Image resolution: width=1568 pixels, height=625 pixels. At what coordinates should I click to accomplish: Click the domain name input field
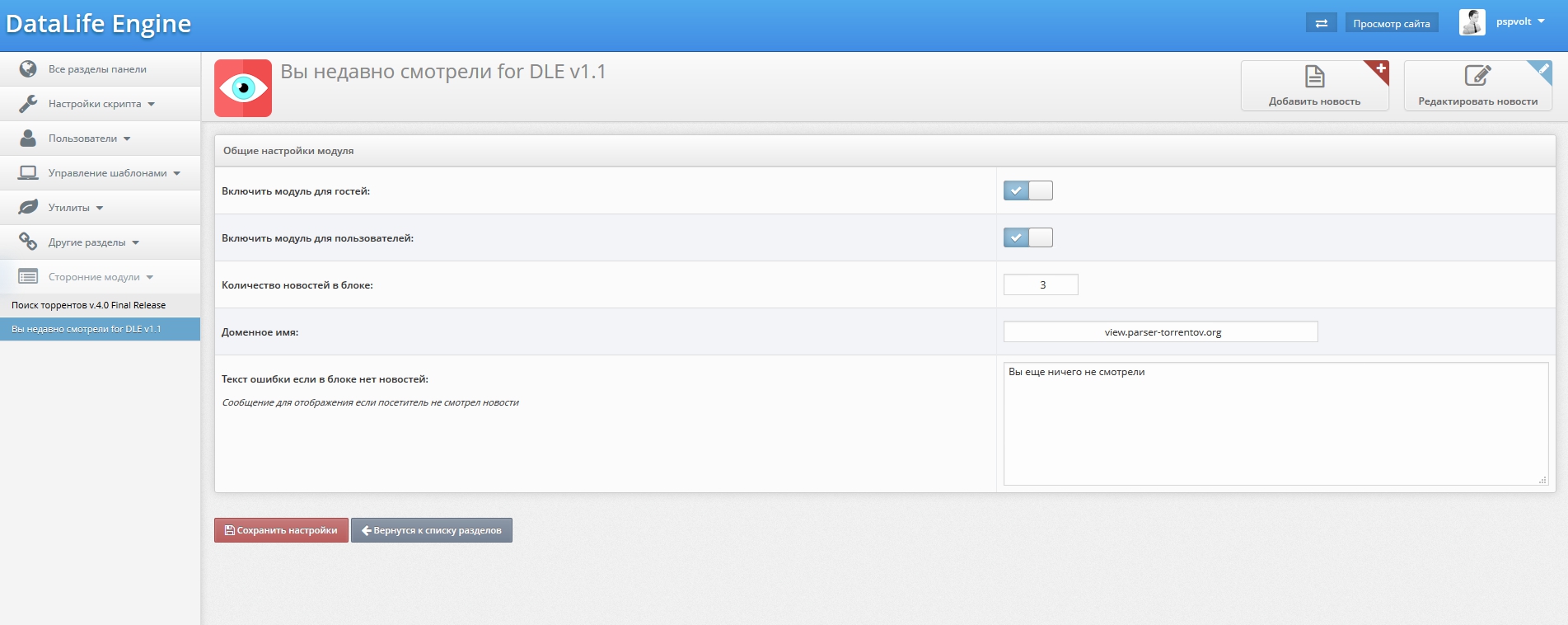[1160, 331]
